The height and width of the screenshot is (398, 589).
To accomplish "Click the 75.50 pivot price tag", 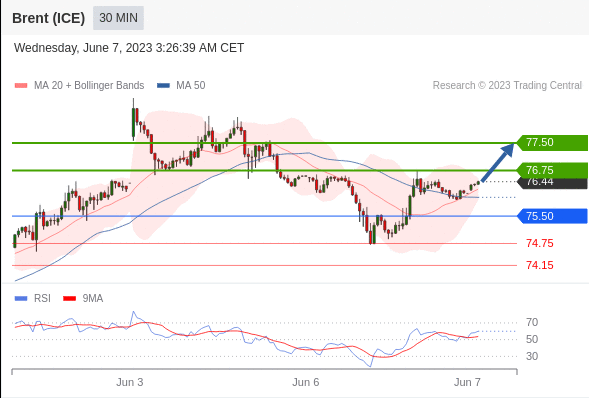I will (x=552, y=216).
